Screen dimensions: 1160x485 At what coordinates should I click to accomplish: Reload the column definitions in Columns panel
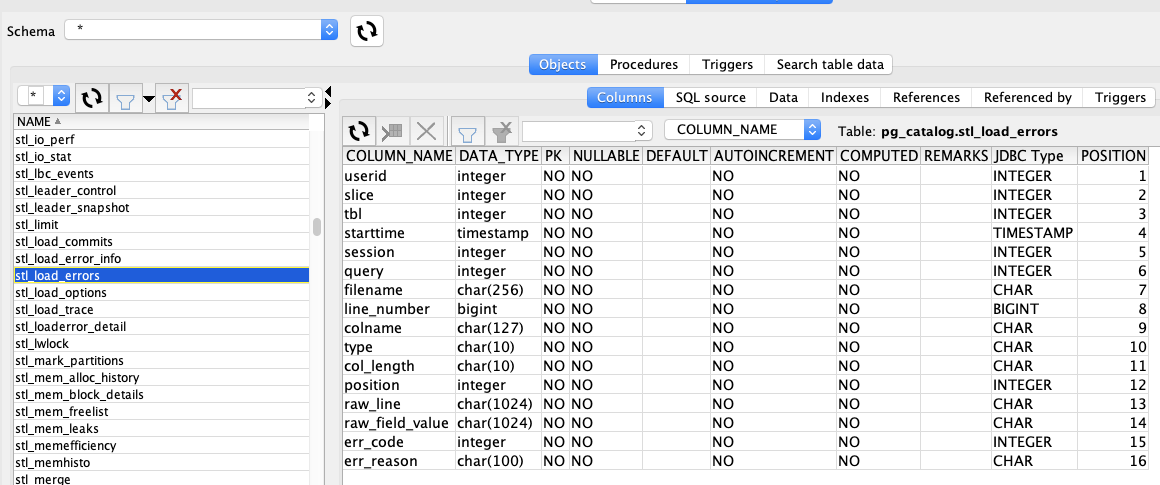[359, 130]
